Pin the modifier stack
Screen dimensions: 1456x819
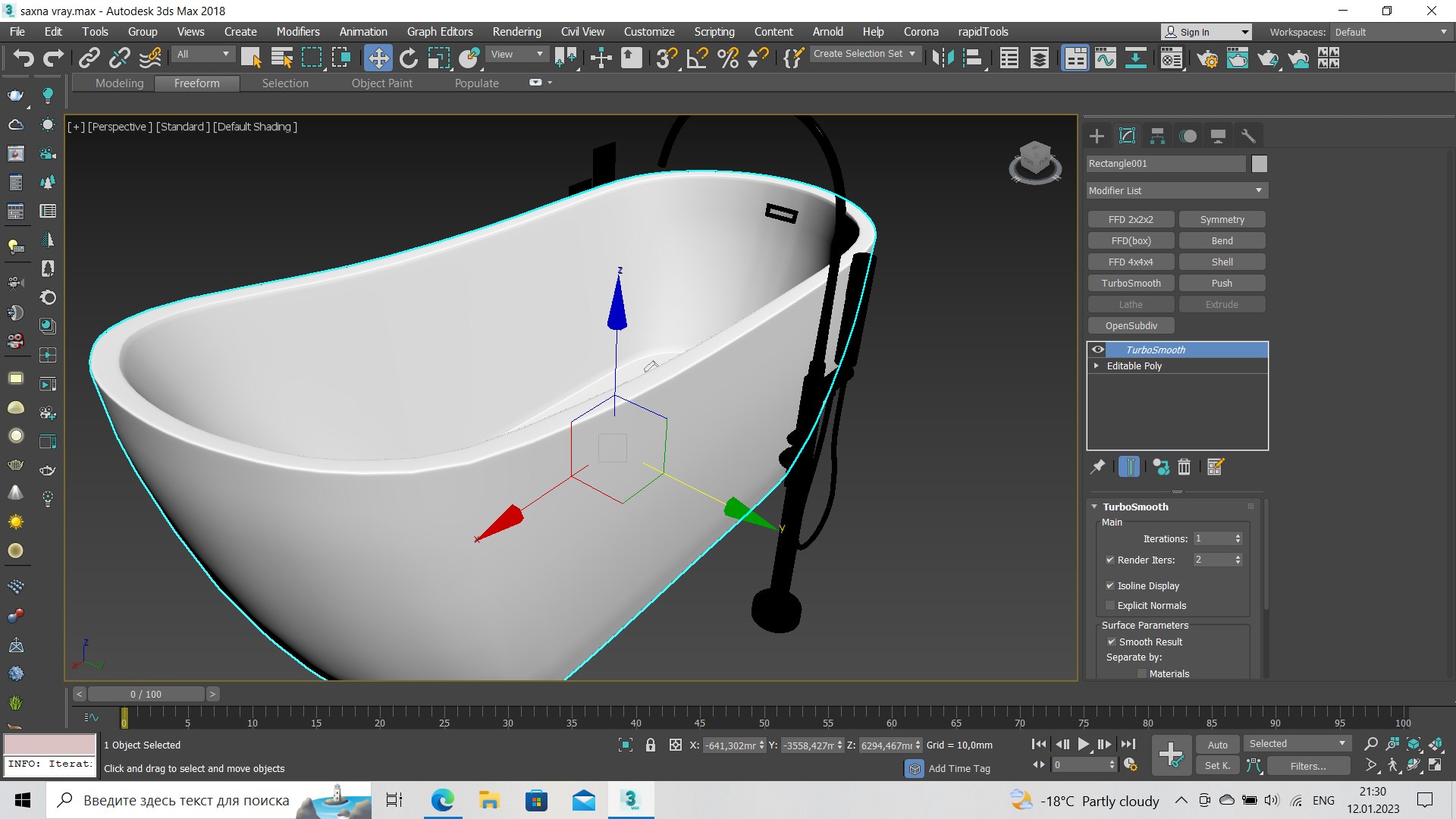point(1097,467)
